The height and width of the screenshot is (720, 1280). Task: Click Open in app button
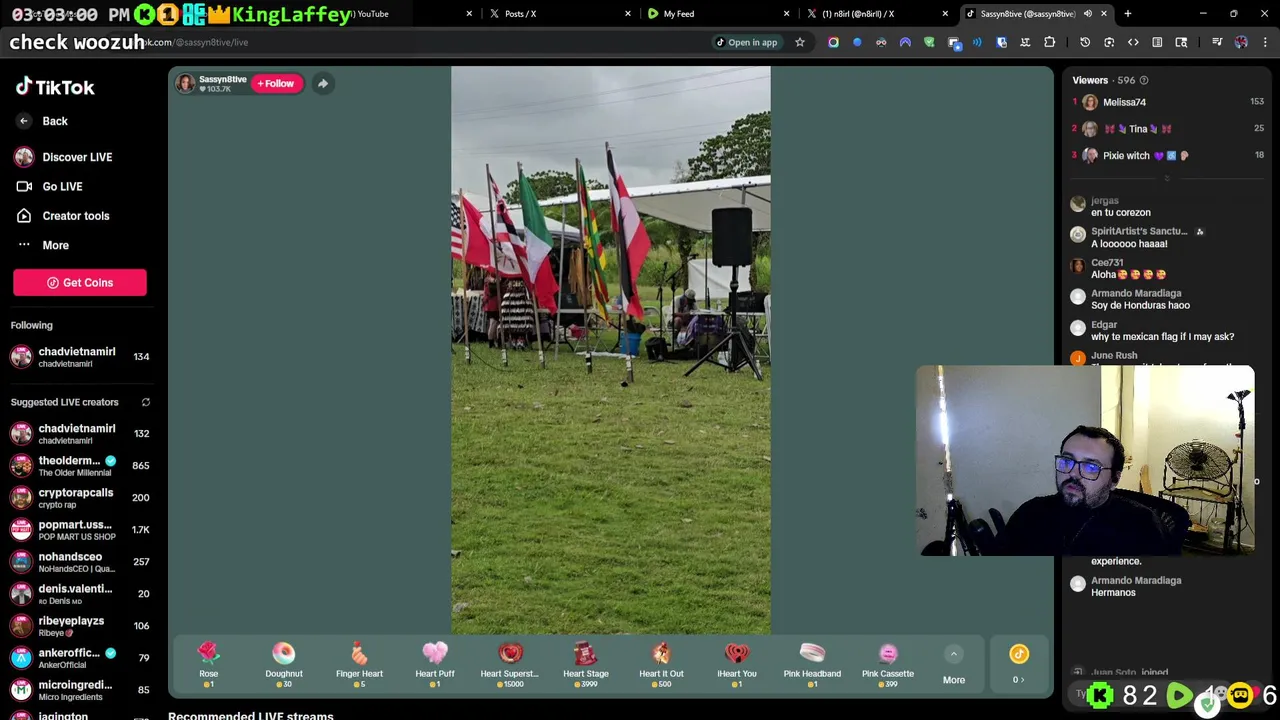(x=746, y=42)
